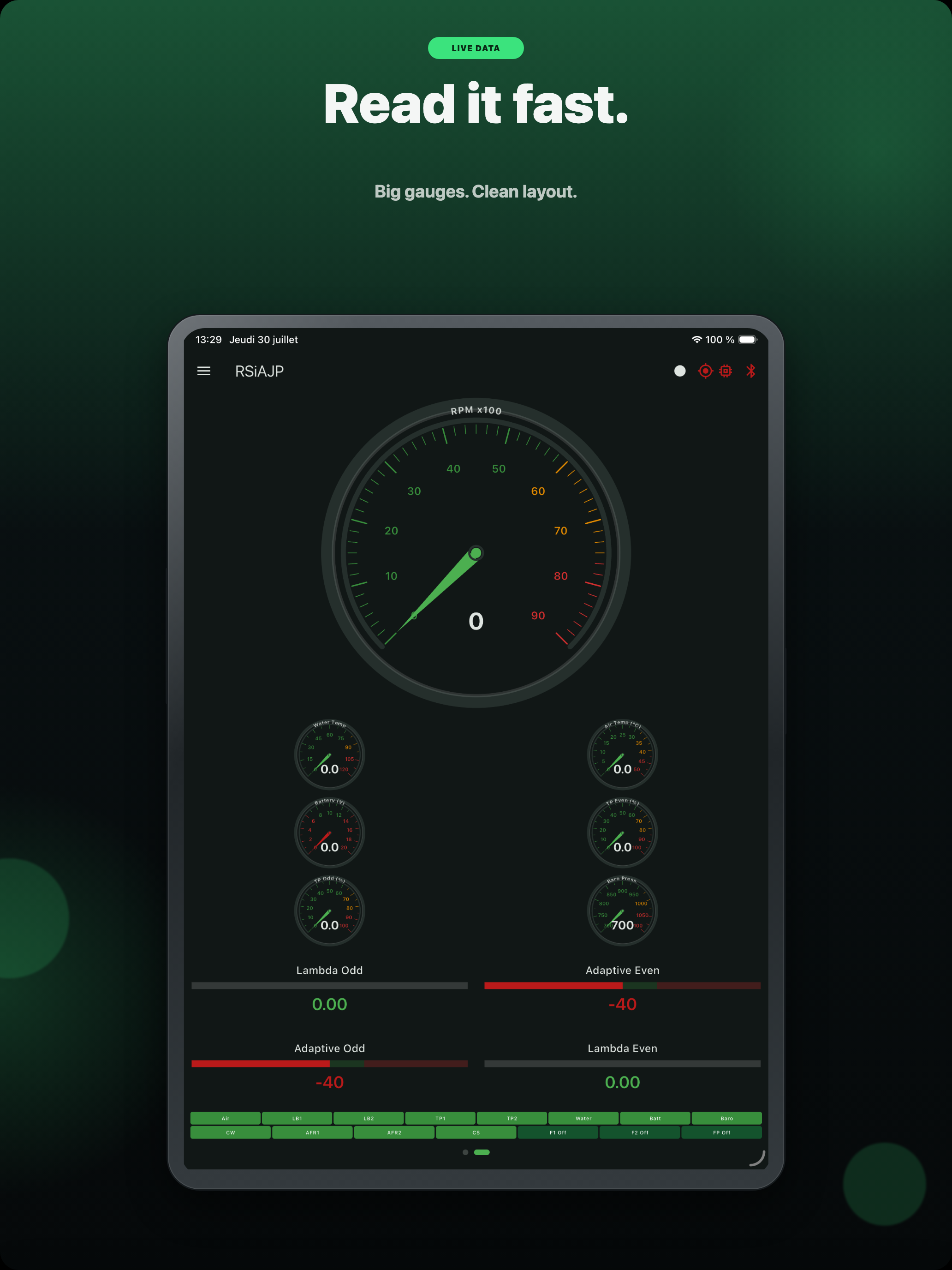Select the active green page indicator
This screenshot has height=1270, width=952.
(x=482, y=1152)
